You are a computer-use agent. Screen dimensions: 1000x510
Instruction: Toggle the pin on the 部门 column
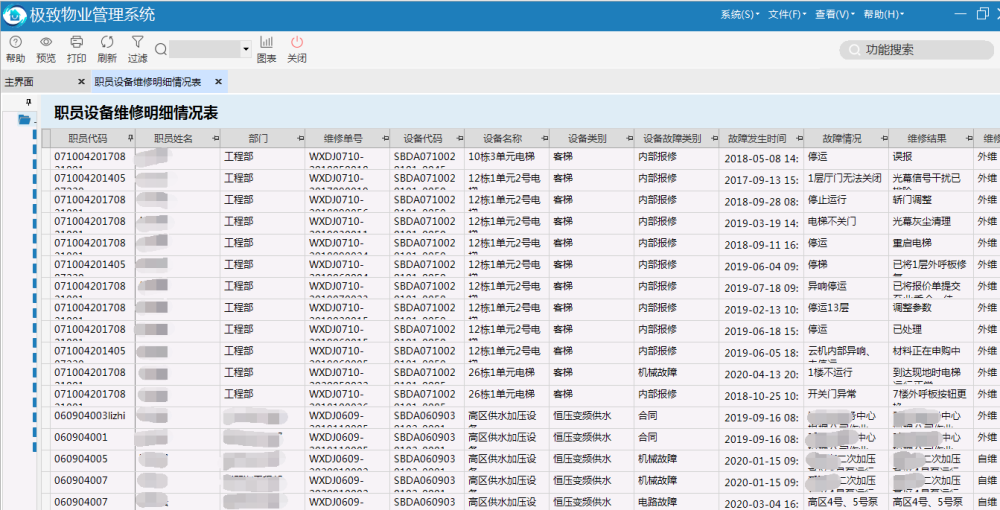(300, 138)
